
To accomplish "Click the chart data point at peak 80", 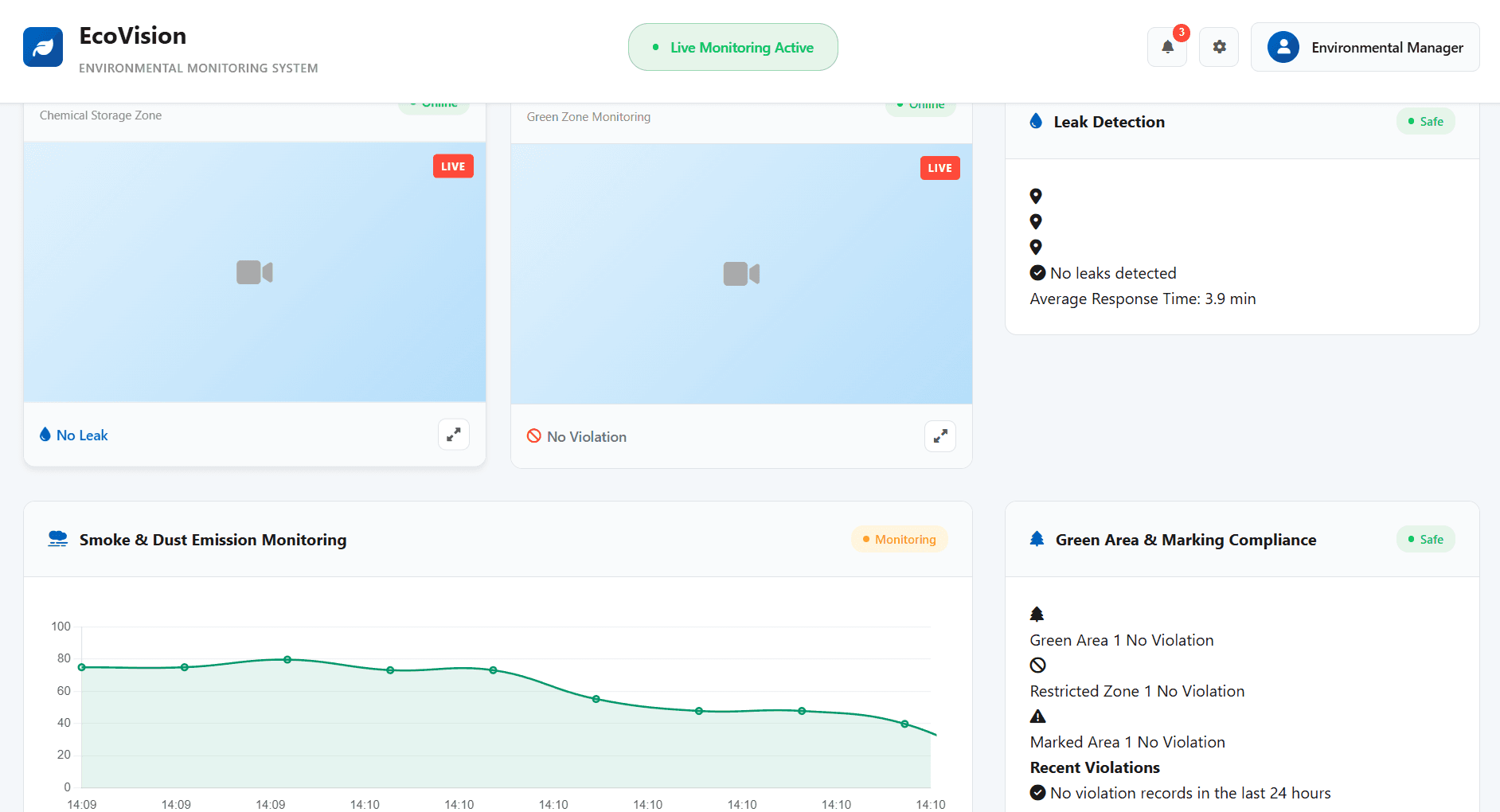I will [x=287, y=660].
